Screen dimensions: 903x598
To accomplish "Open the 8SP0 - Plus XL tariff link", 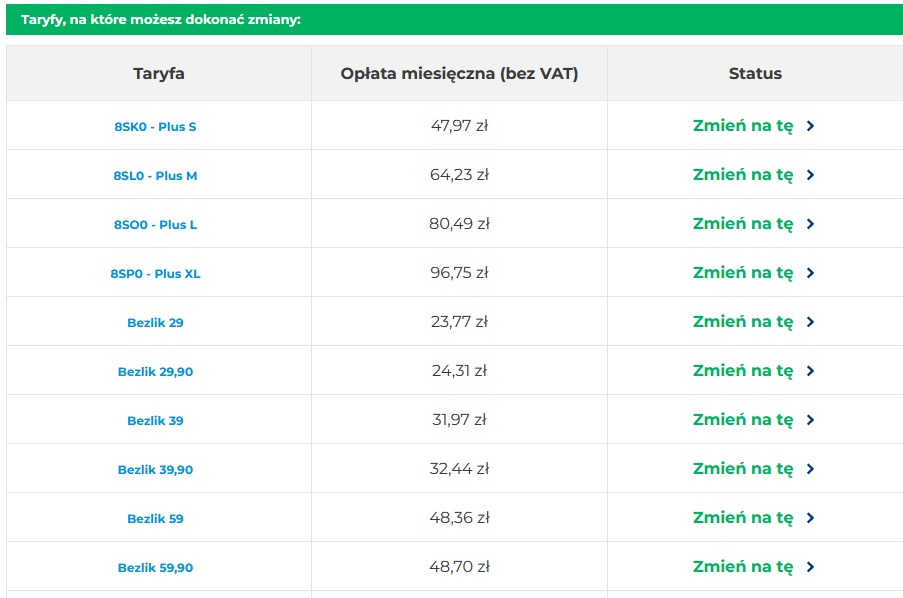I will pos(155,274).
